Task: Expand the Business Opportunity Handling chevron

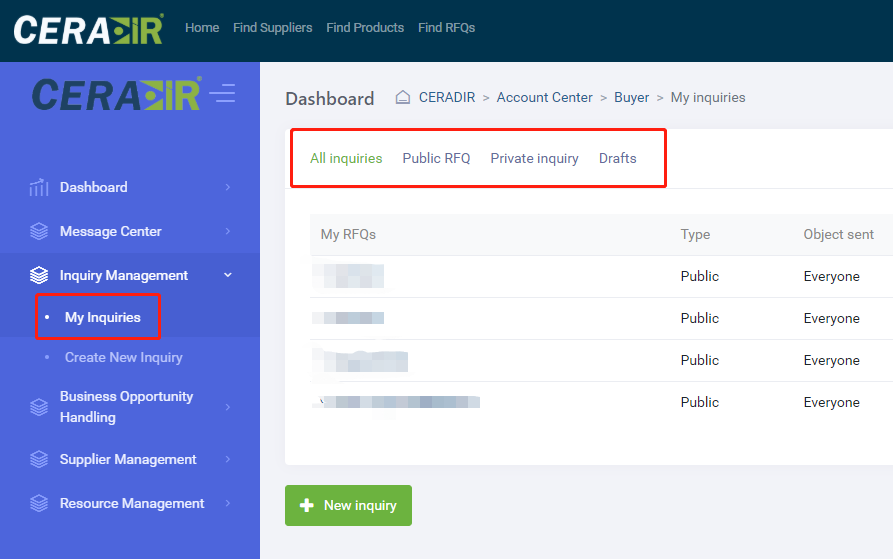Action: tap(228, 407)
